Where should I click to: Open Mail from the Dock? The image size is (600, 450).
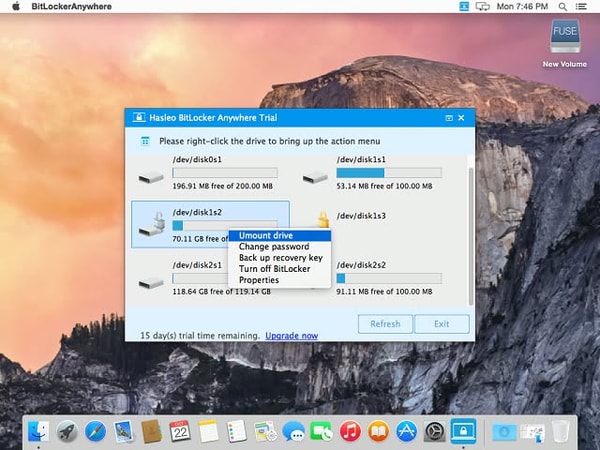click(124, 432)
